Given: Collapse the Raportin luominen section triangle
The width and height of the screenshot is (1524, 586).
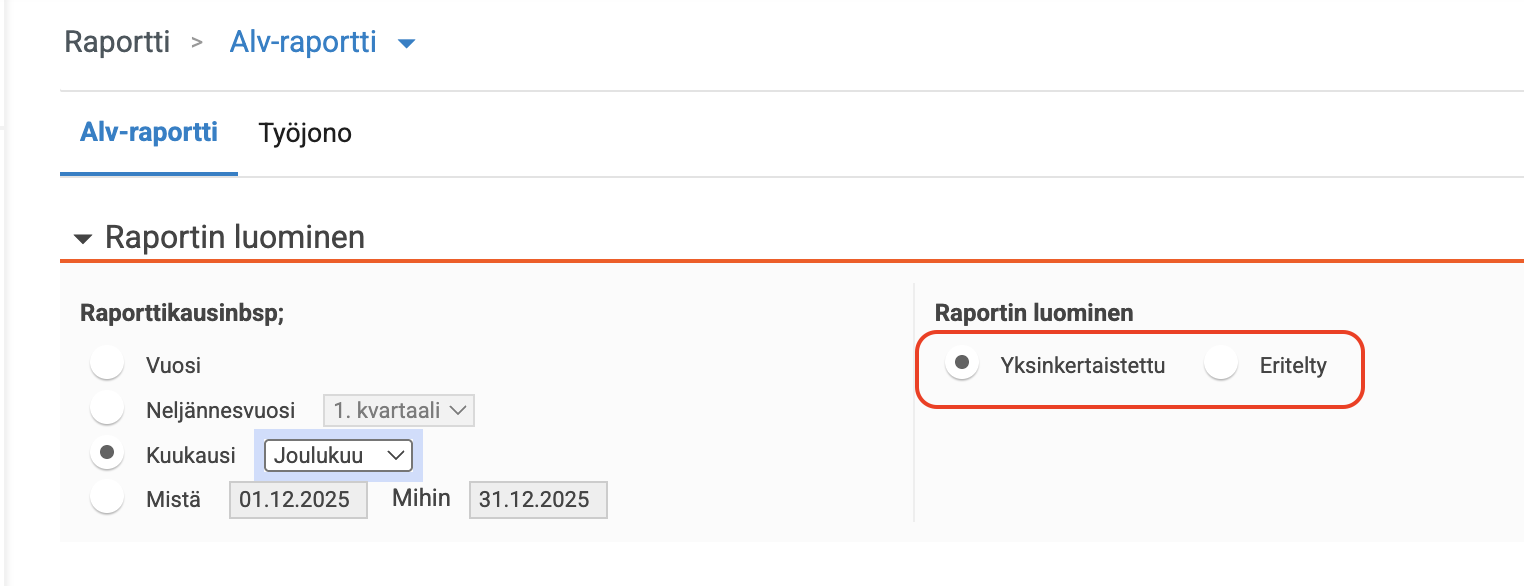Looking at the screenshot, I should click(x=84, y=239).
